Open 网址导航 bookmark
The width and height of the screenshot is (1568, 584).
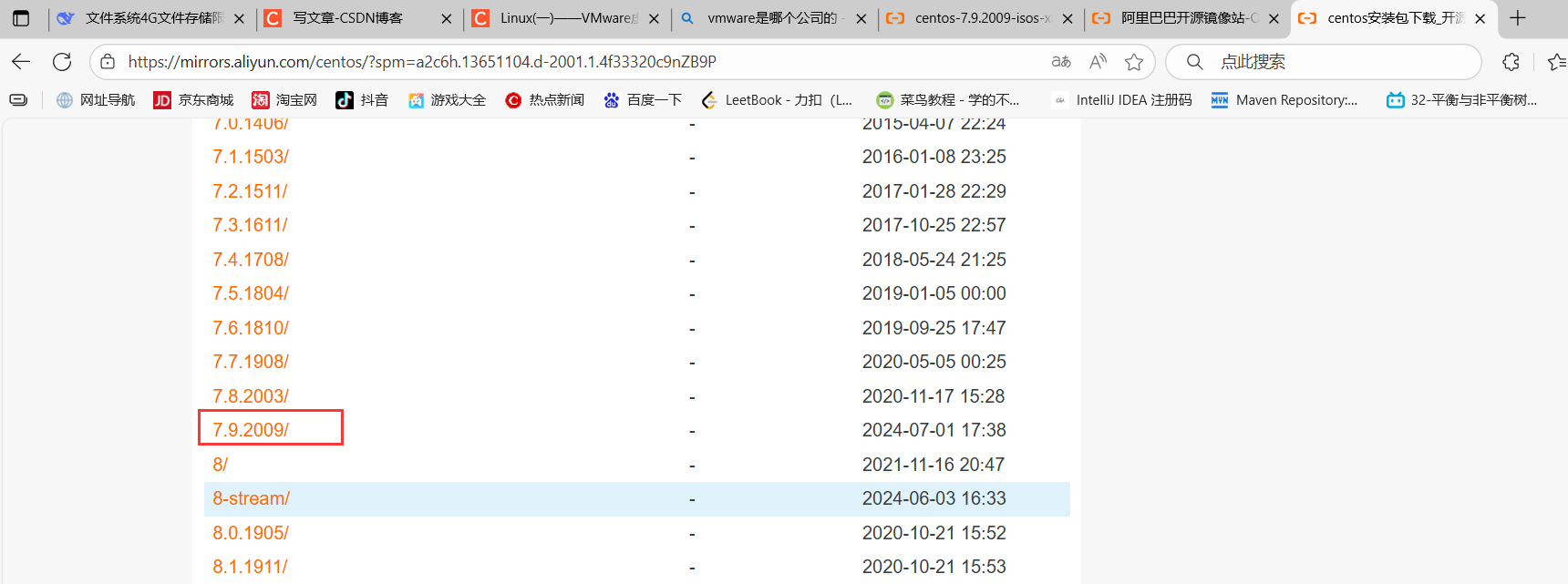click(96, 100)
